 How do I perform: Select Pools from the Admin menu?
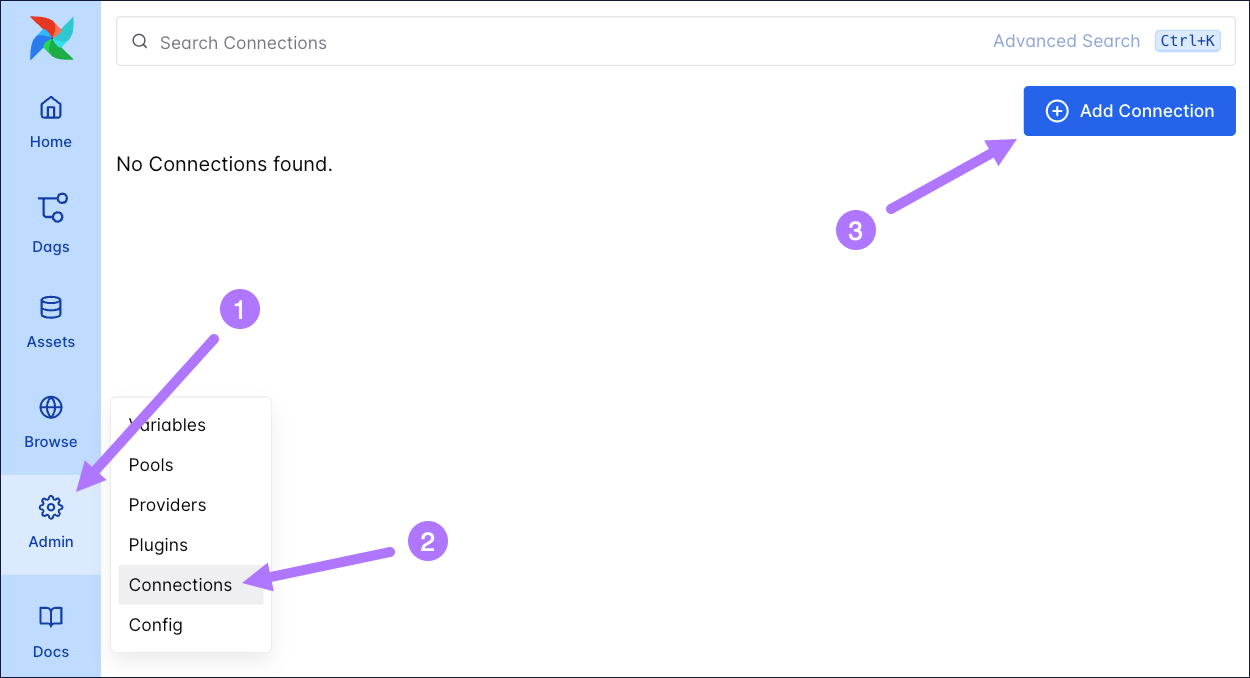click(x=150, y=464)
